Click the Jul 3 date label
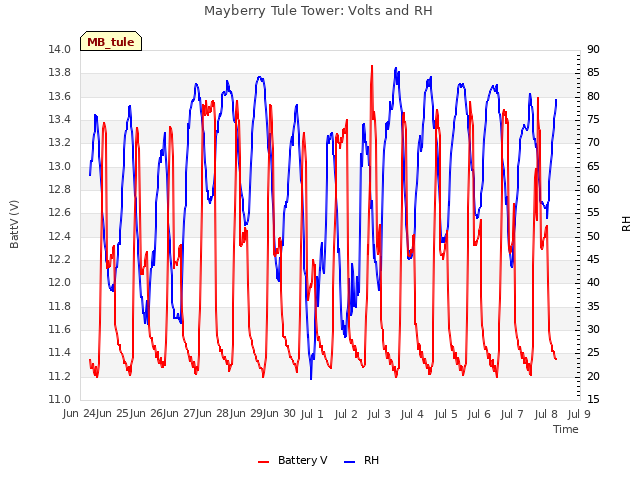This screenshot has height=480, width=640. [379, 414]
